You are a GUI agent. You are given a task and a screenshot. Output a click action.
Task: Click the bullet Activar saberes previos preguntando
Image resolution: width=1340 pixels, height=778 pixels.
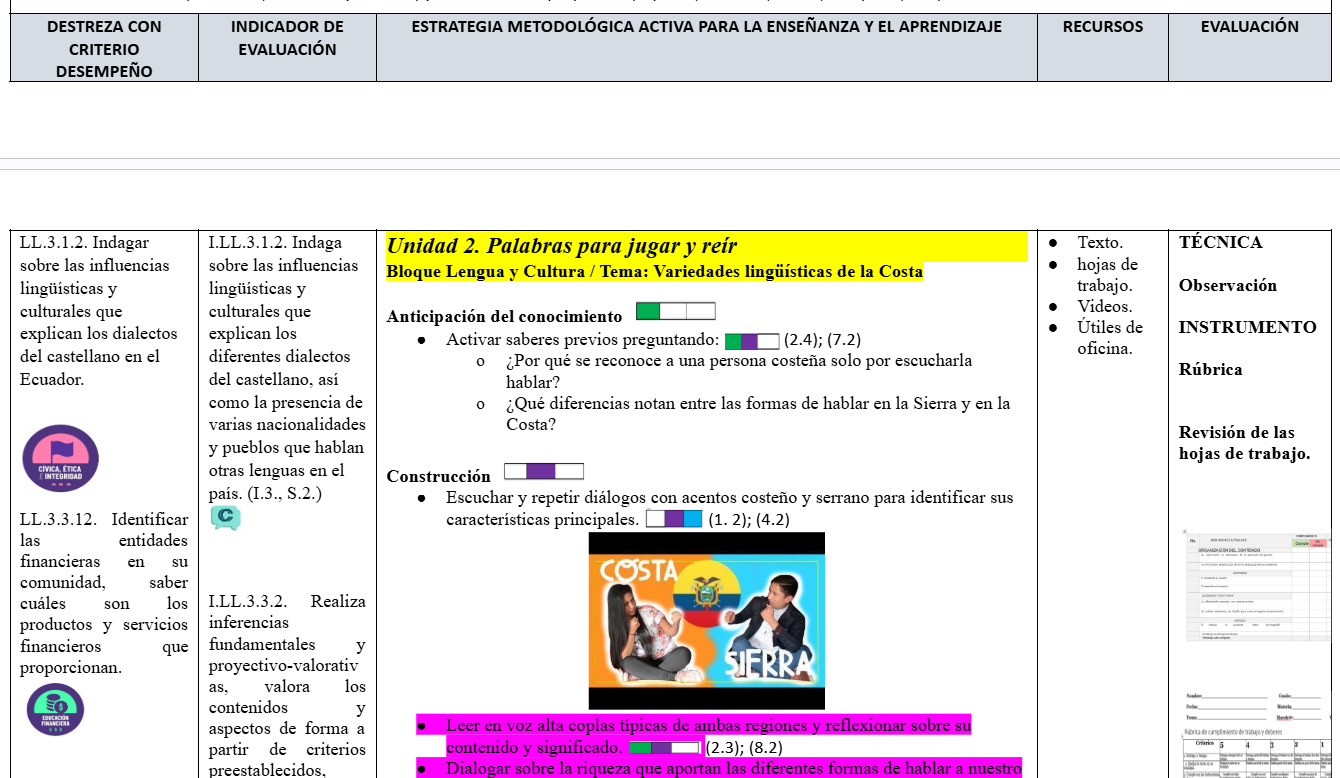pyautogui.click(x=582, y=340)
